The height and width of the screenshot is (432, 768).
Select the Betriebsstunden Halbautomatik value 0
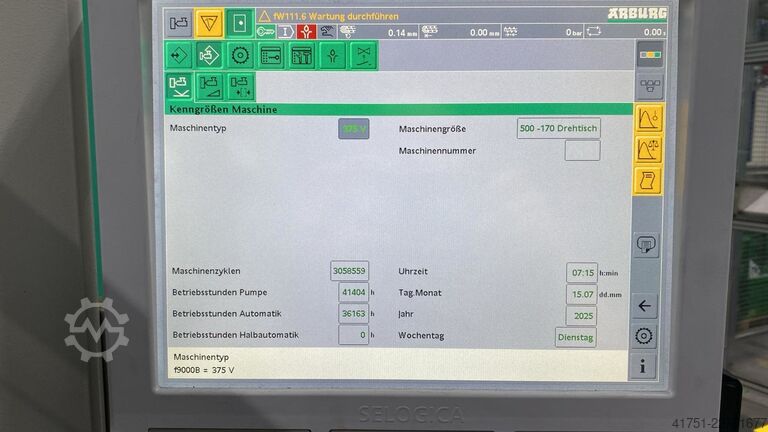(x=353, y=335)
